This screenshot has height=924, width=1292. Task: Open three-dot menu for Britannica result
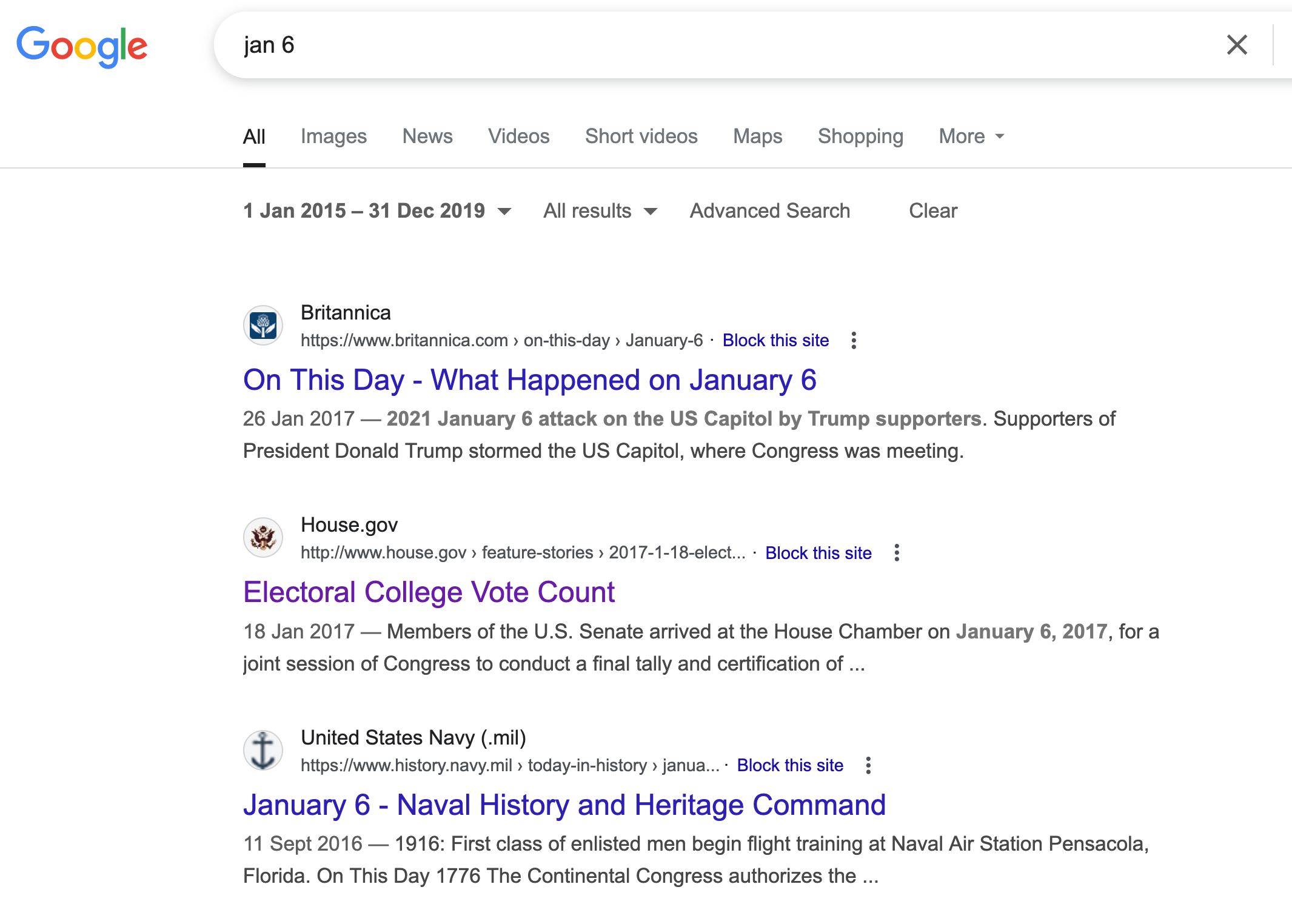853,341
